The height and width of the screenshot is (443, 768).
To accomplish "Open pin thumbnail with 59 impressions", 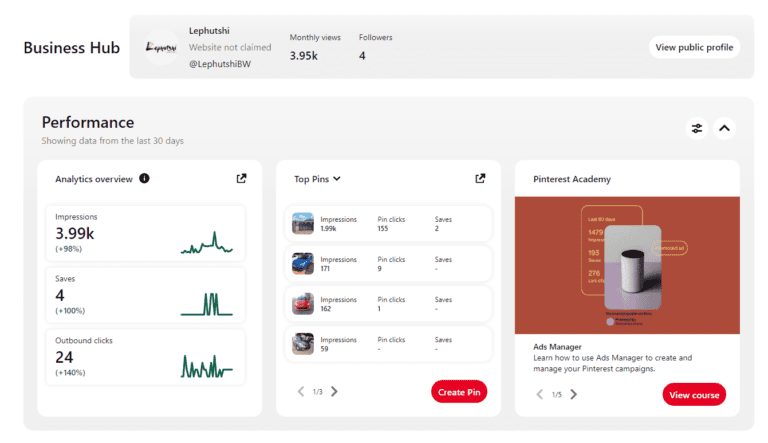I will coord(303,344).
